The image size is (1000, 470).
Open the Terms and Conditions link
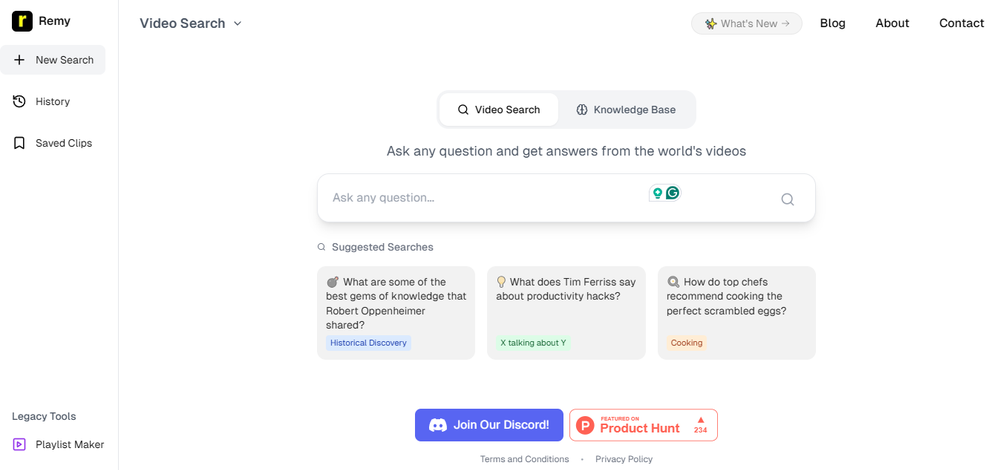524,459
